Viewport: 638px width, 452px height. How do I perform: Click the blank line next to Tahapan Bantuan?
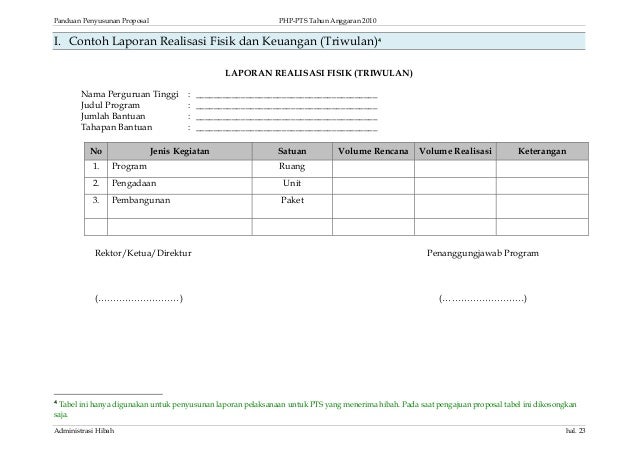pos(287,130)
